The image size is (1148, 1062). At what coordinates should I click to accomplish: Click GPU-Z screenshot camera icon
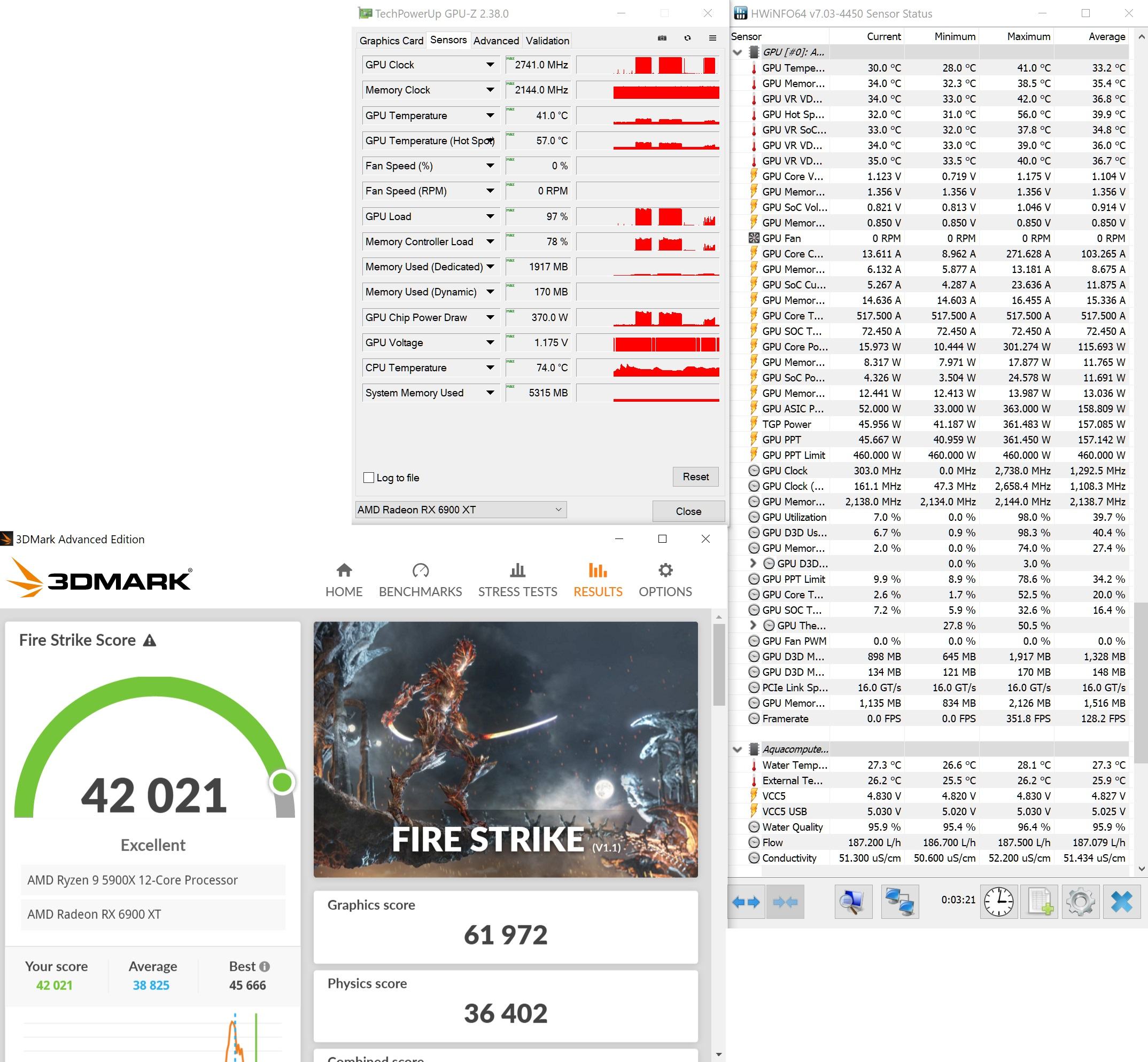[x=662, y=38]
